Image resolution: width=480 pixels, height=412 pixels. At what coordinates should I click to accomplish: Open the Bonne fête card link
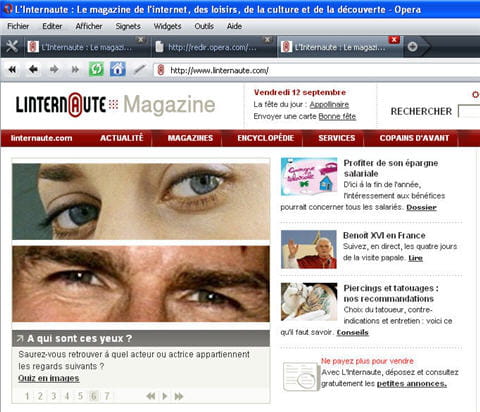(337, 116)
